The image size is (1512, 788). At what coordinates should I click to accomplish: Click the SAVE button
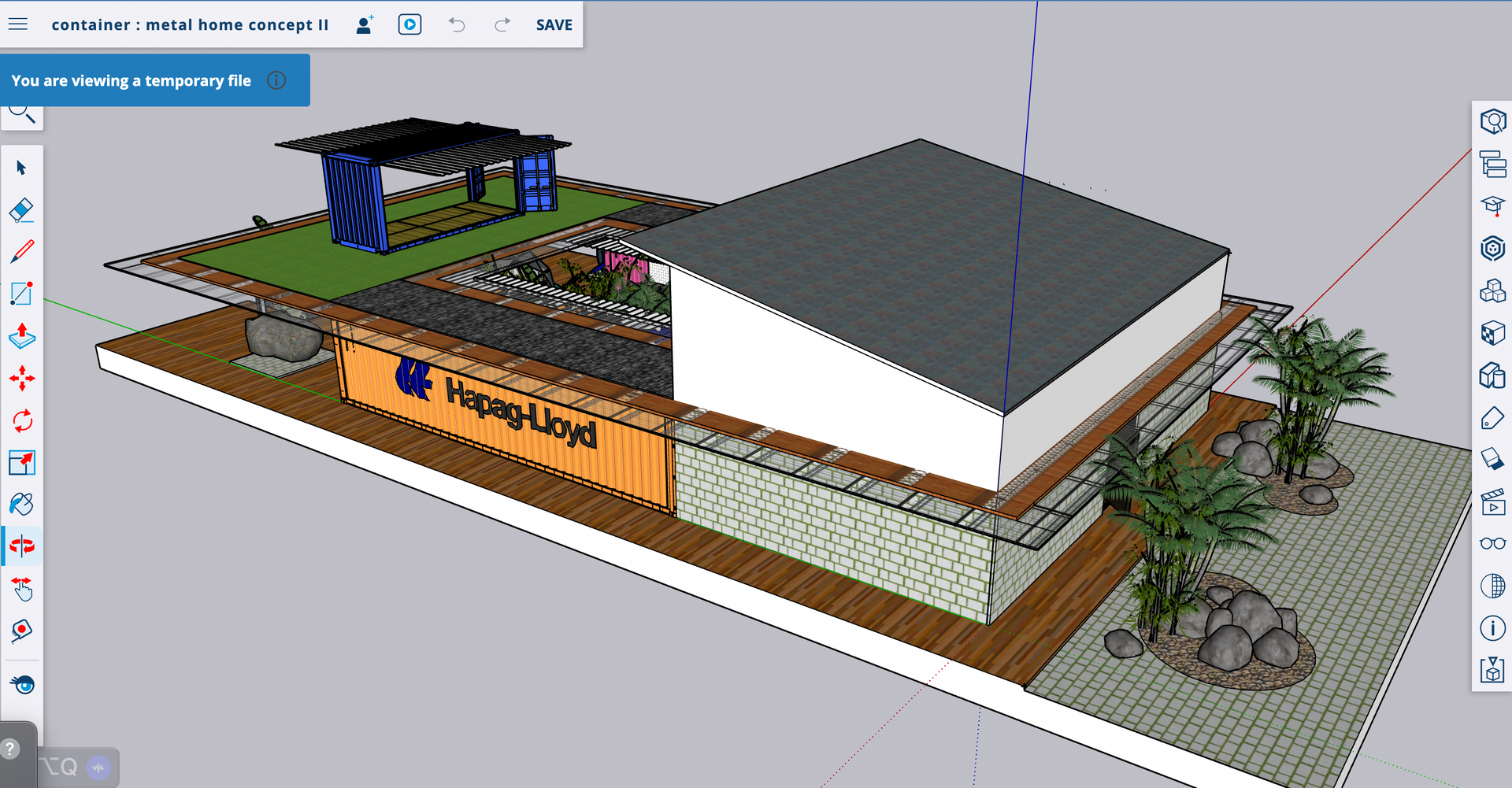(x=554, y=25)
